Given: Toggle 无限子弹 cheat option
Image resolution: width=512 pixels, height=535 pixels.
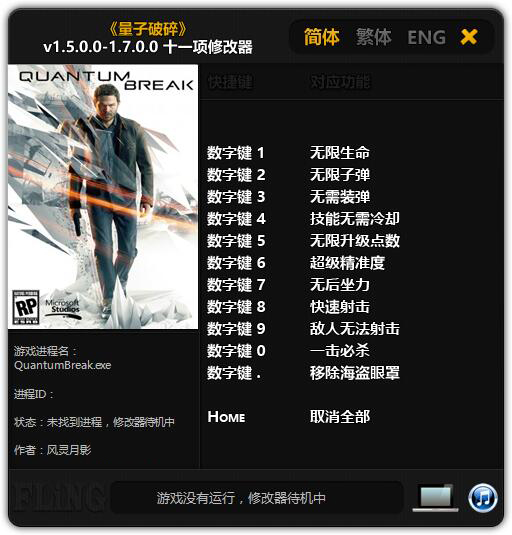Looking at the screenshot, I should [340, 175].
